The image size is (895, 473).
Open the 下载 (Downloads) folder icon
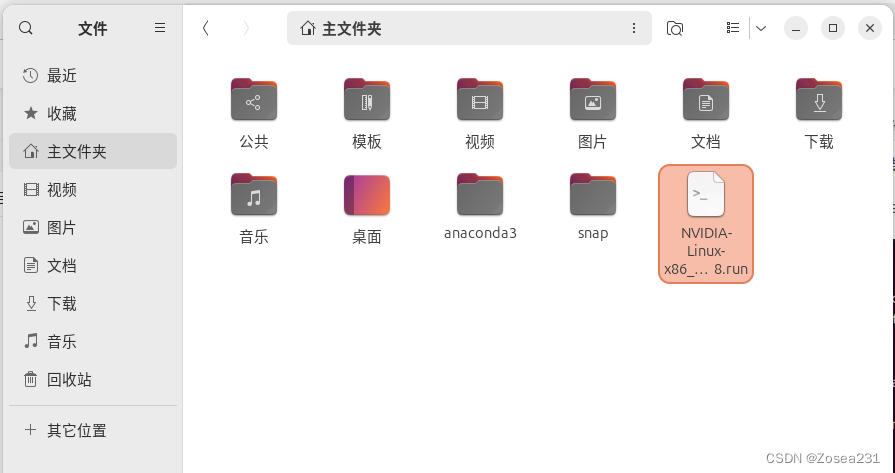tap(818, 100)
